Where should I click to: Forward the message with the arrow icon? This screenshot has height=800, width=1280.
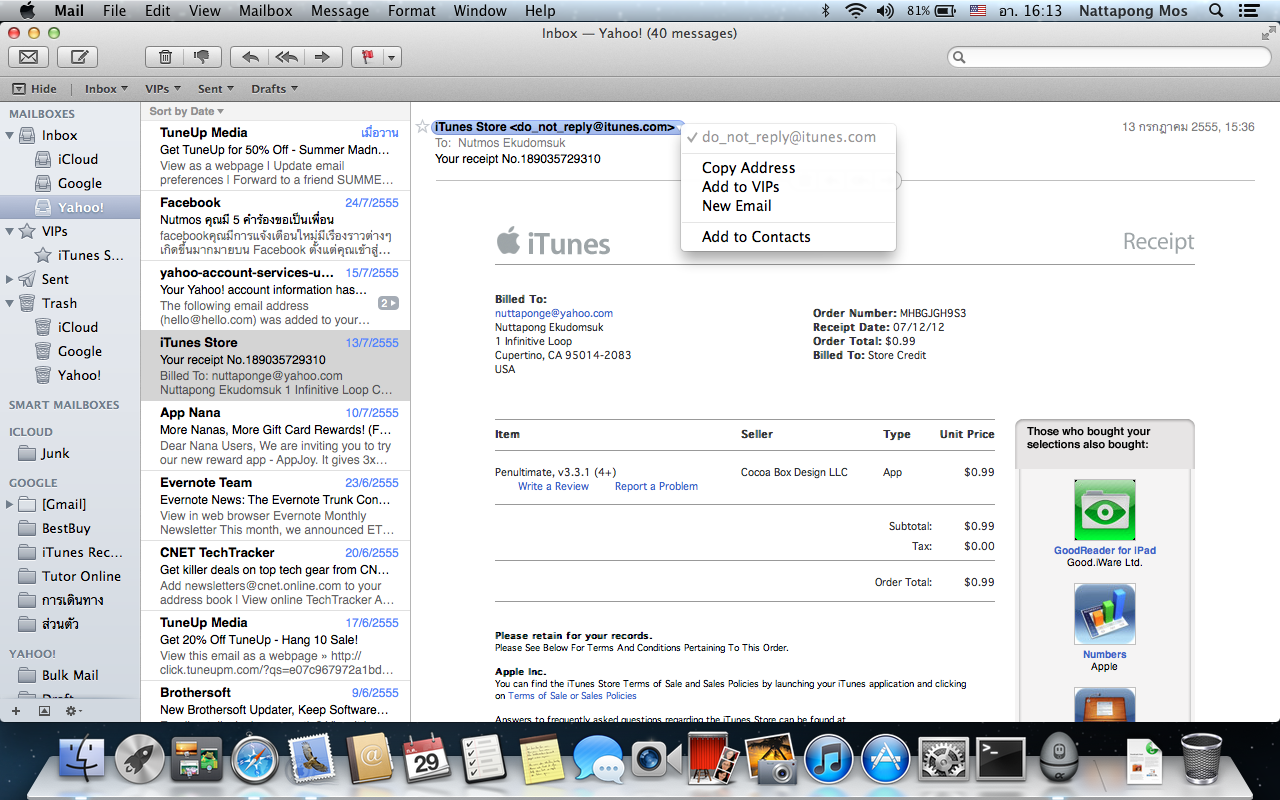click(x=323, y=57)
